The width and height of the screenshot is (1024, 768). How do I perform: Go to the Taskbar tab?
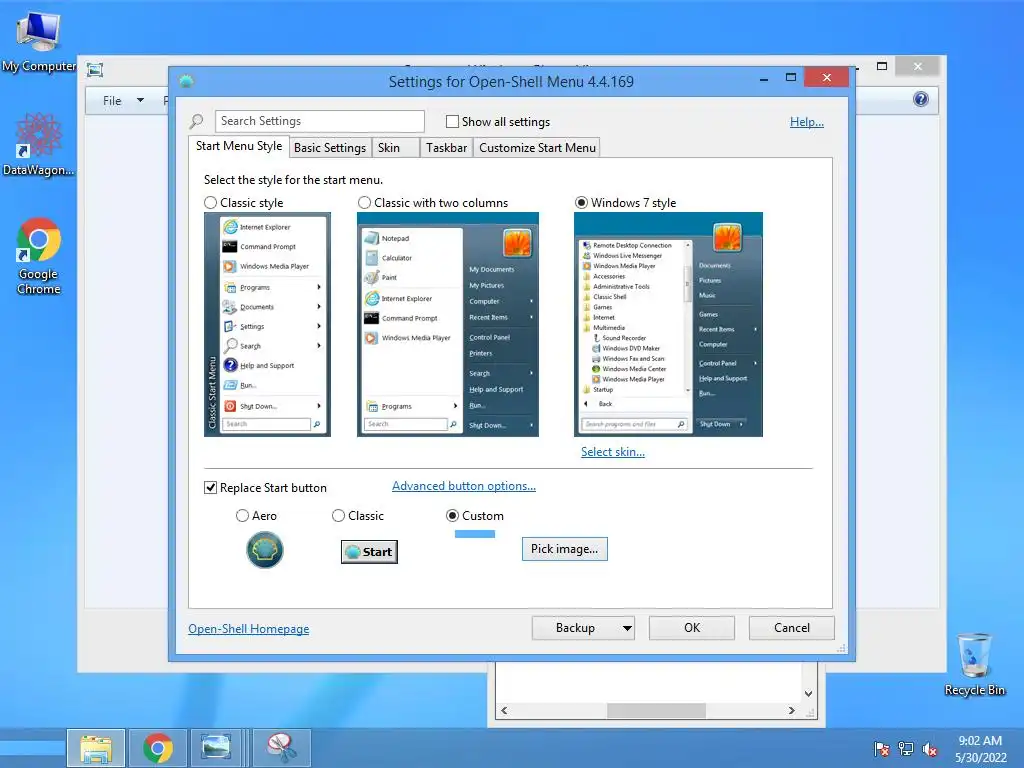447,148
